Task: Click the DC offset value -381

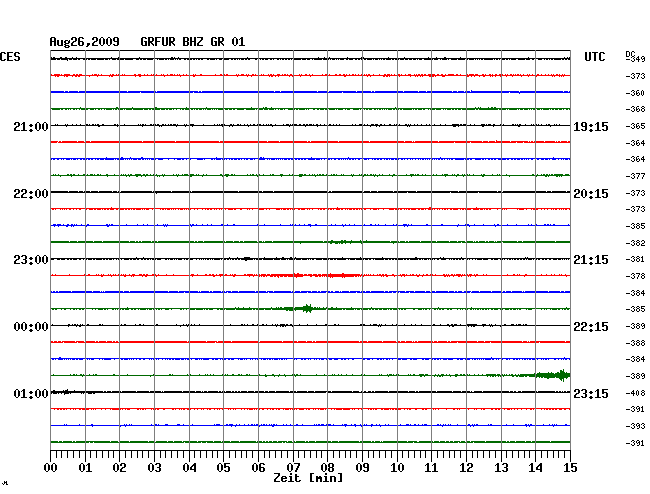Action: [635, 259]
